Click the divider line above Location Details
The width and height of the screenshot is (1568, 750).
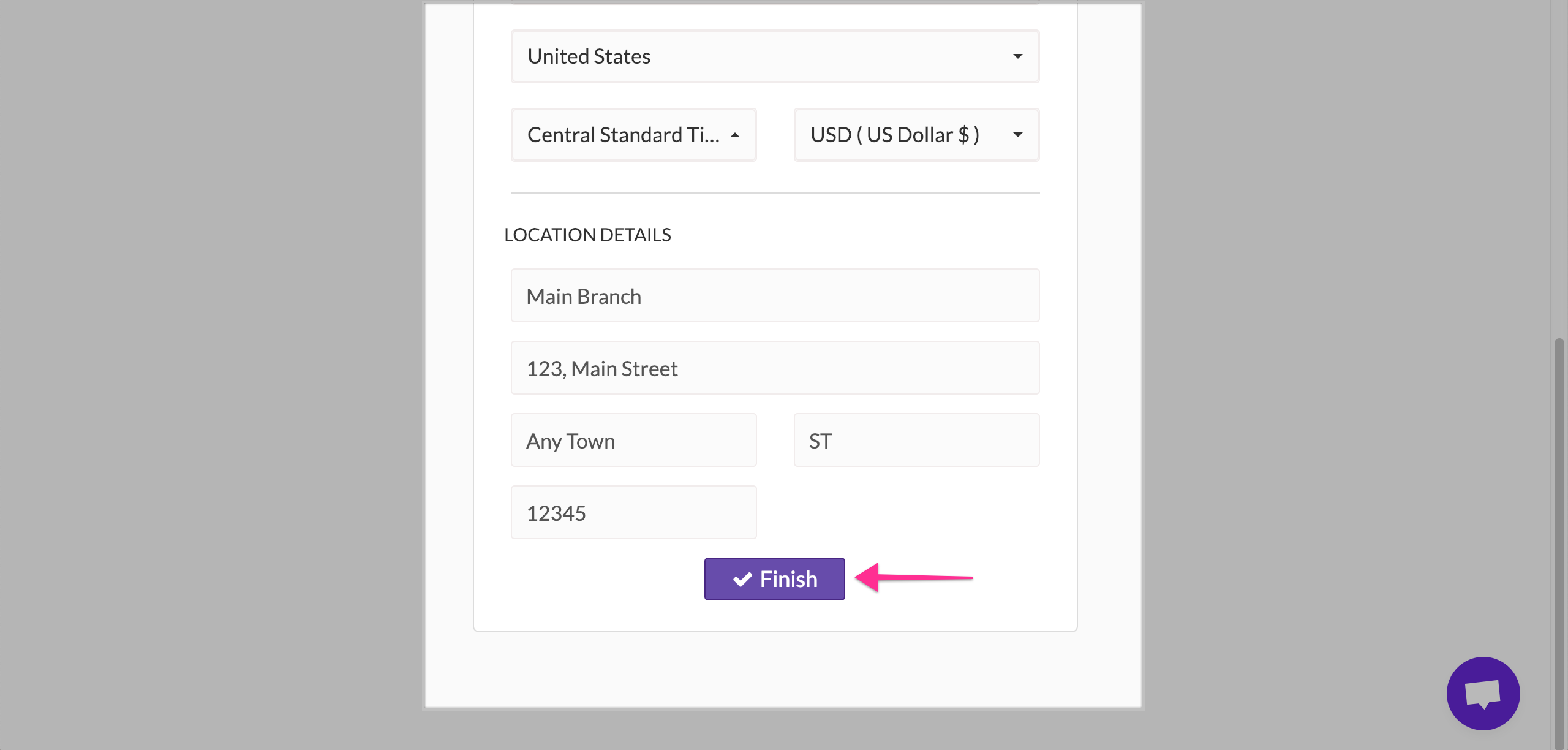(x=774, y=193)
